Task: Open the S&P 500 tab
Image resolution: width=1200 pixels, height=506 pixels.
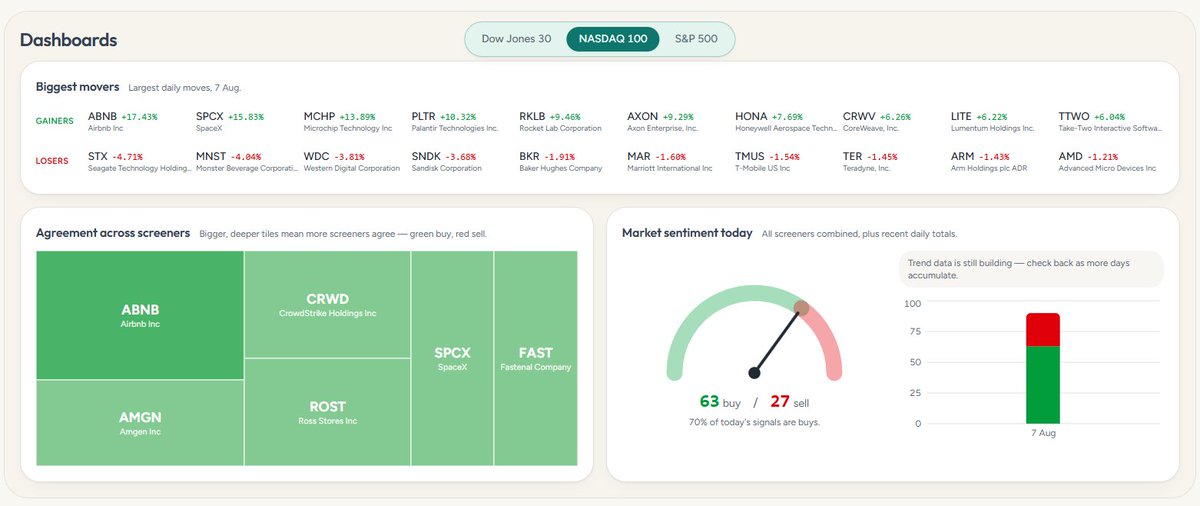Action: point(696,39)
